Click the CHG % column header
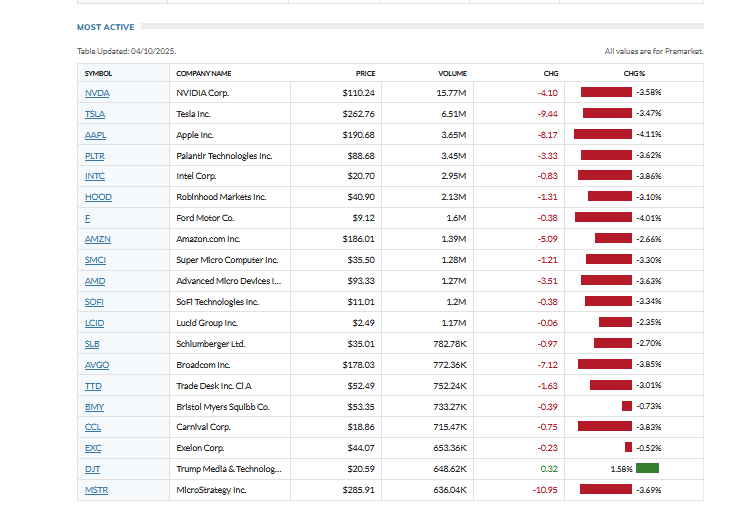 coord(634,73)
